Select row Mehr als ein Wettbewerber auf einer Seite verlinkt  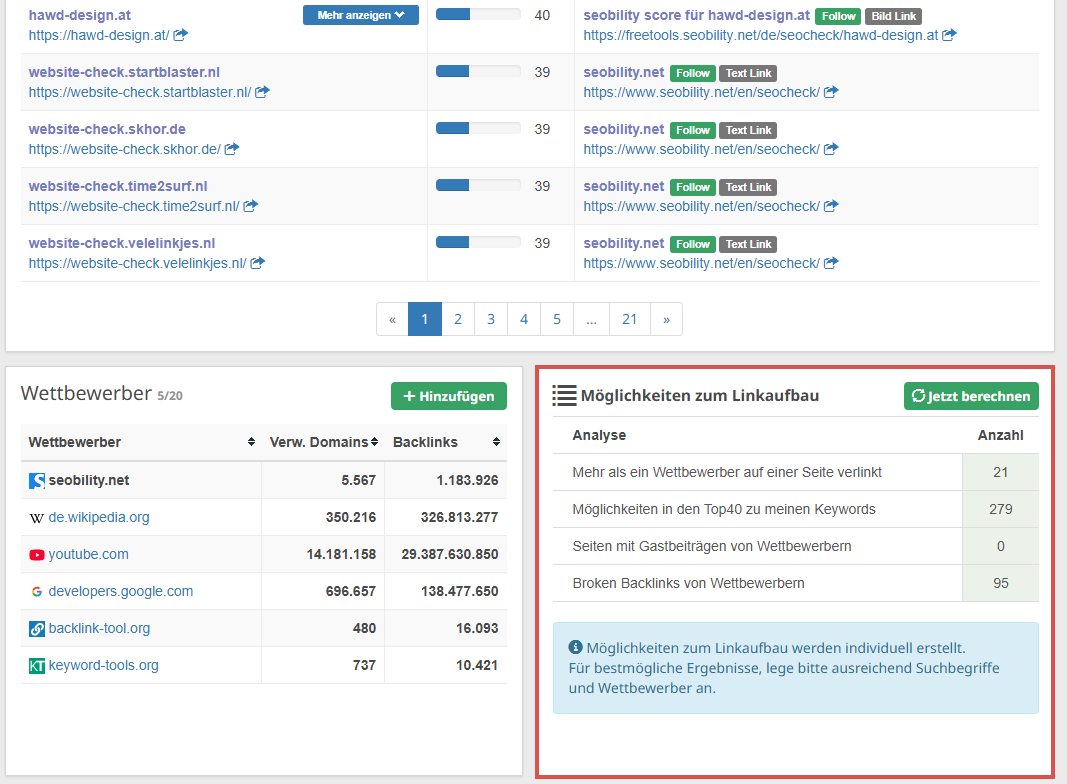[x=795, y=472]
